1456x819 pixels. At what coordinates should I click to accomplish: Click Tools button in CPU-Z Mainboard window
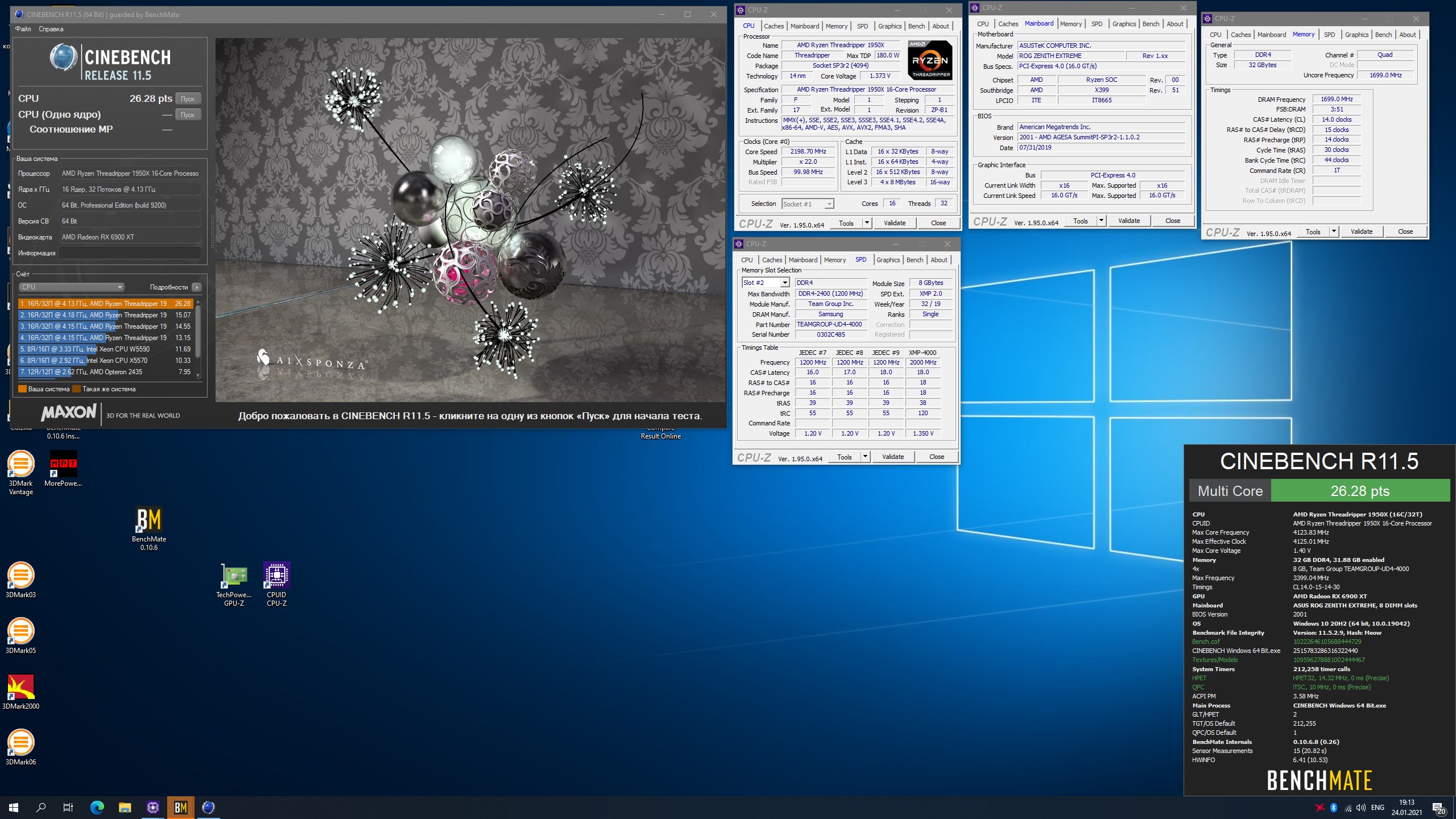tap(1081, 221)
